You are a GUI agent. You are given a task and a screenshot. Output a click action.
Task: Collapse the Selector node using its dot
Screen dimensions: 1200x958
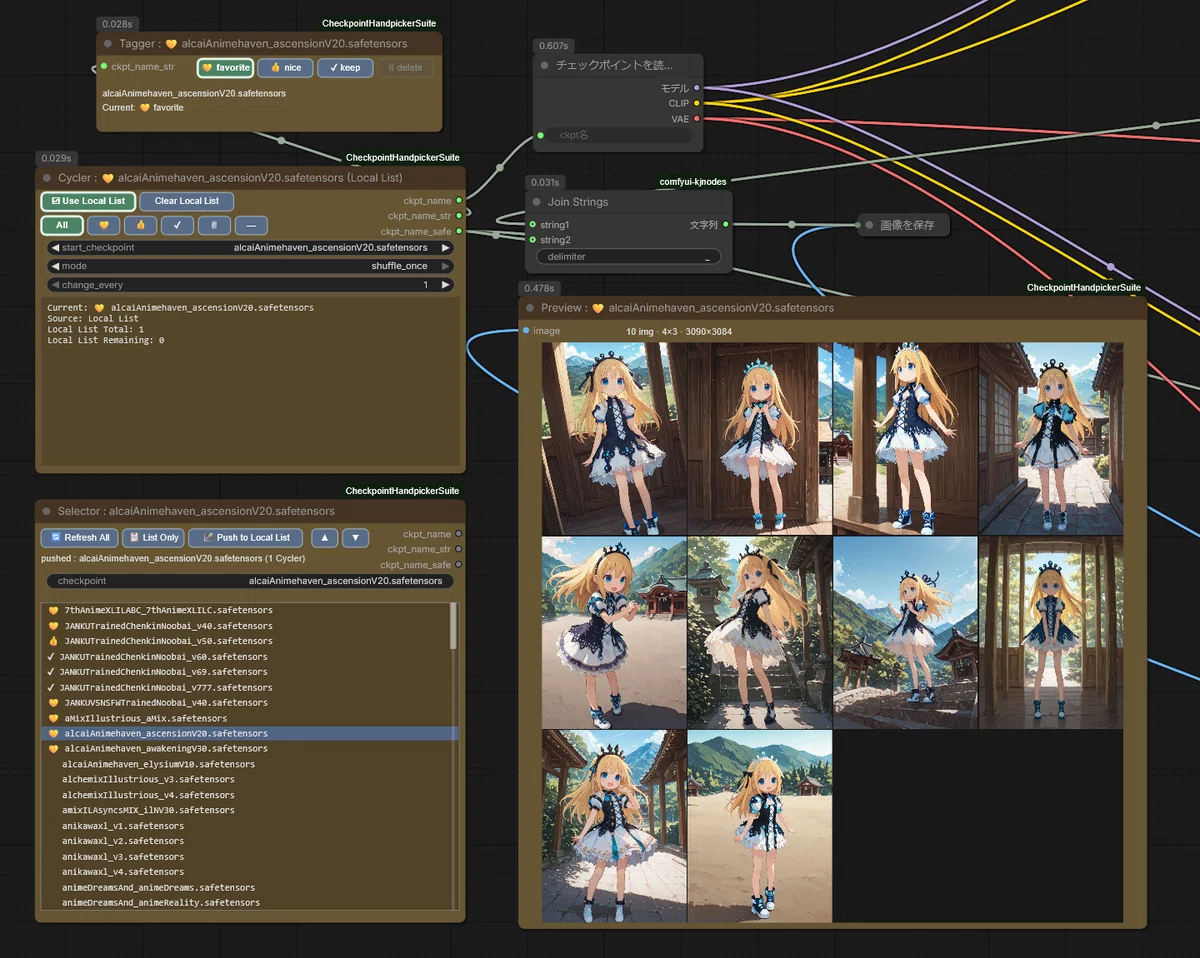click(x=47, y=511)
